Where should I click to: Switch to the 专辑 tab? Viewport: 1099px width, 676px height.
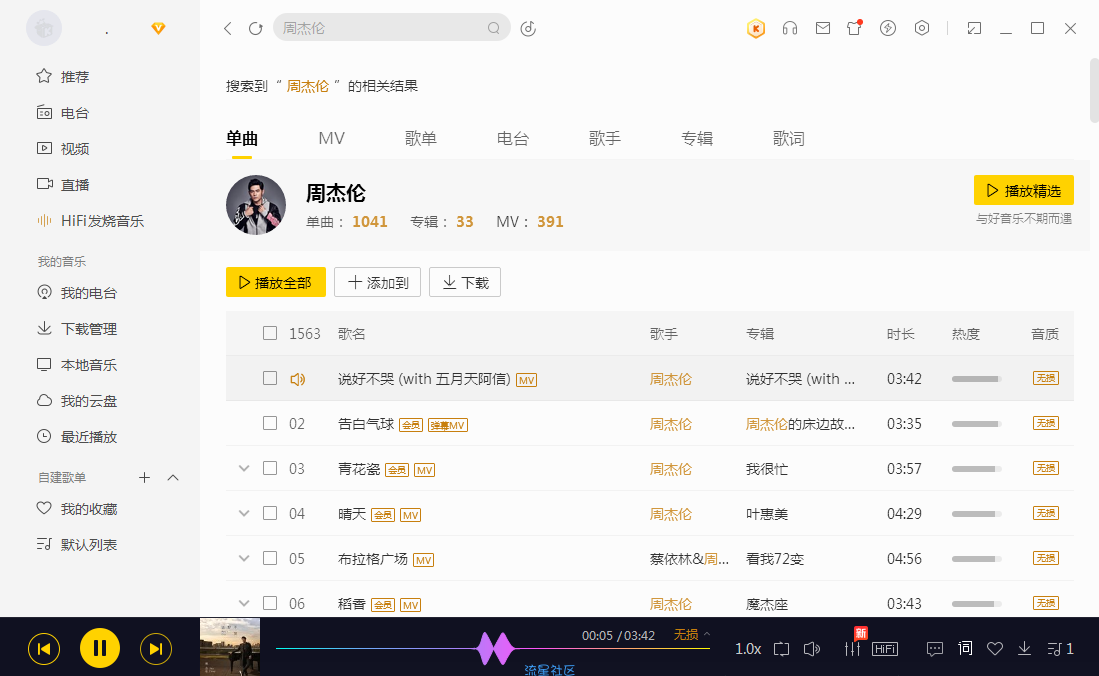point(697,138)
